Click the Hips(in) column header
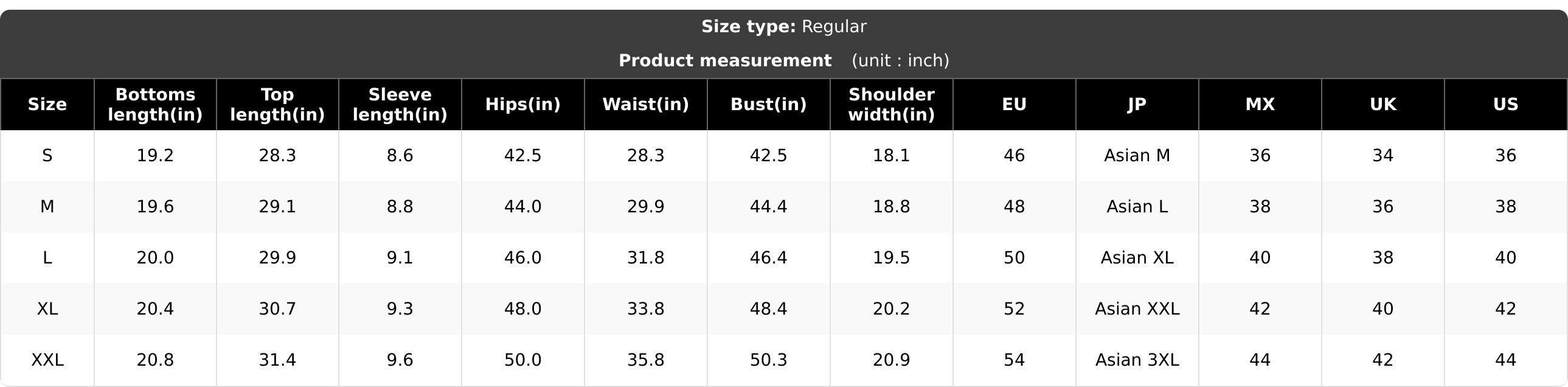This screenshot has width=1568, height=387. 523,105
